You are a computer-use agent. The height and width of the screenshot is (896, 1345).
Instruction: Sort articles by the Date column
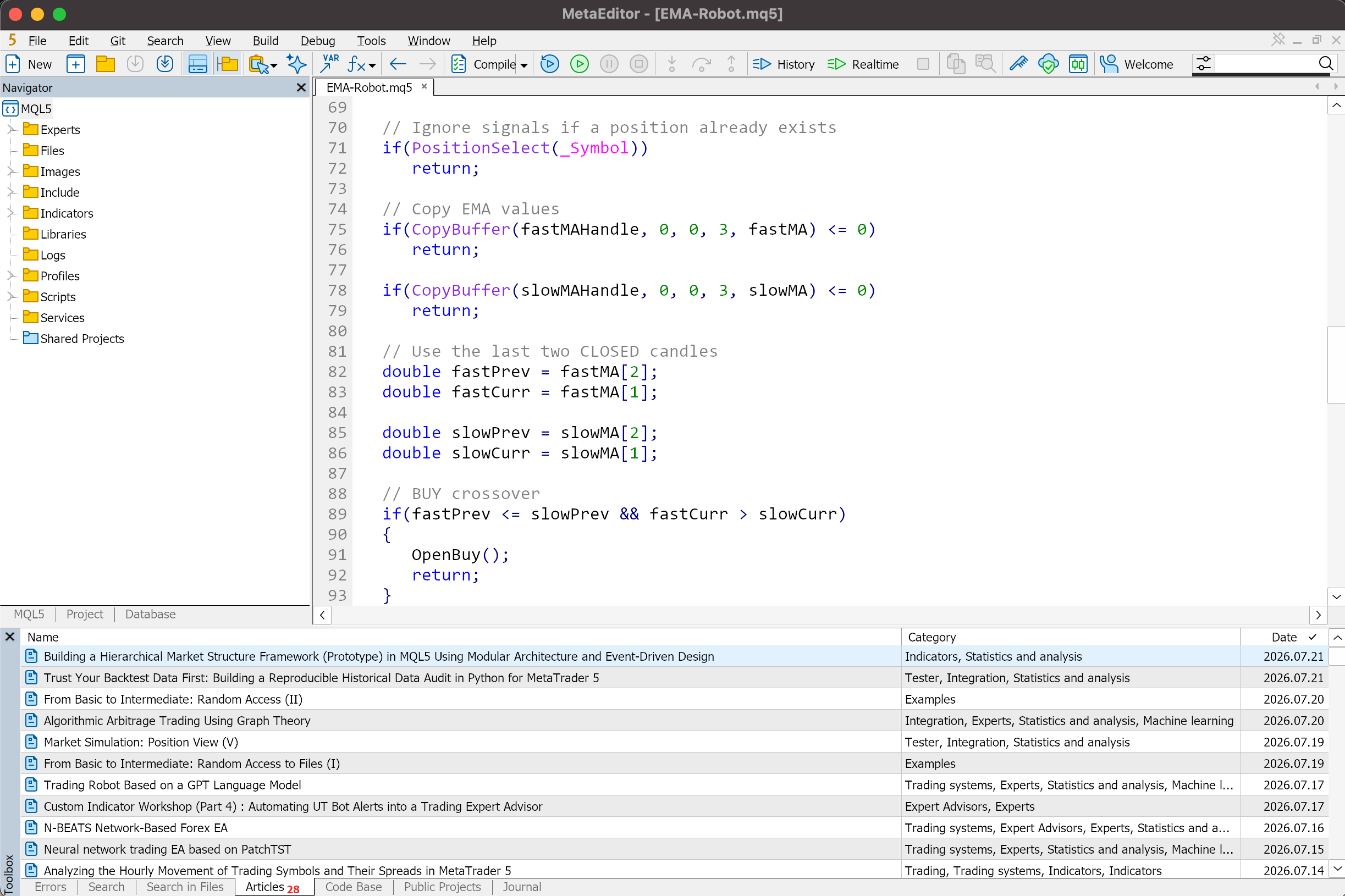click(1283, 637)
